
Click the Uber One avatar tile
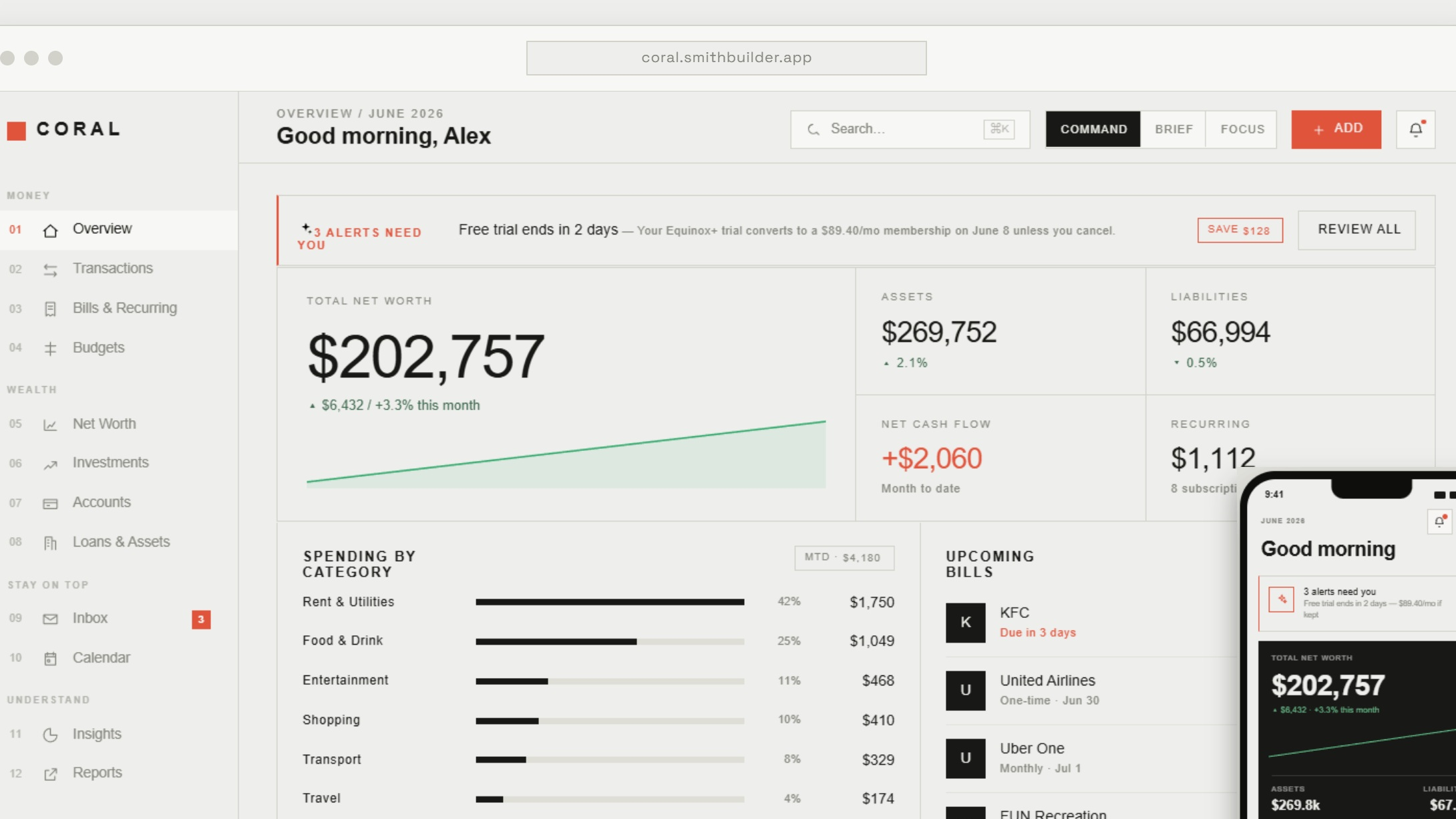[965, 758]
